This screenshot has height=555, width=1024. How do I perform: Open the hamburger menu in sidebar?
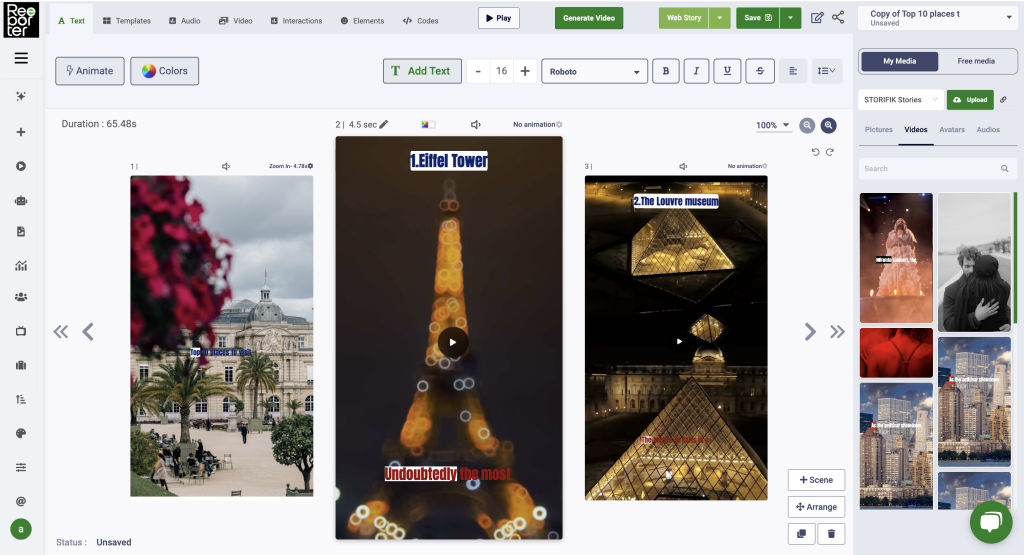pos(21,58)
